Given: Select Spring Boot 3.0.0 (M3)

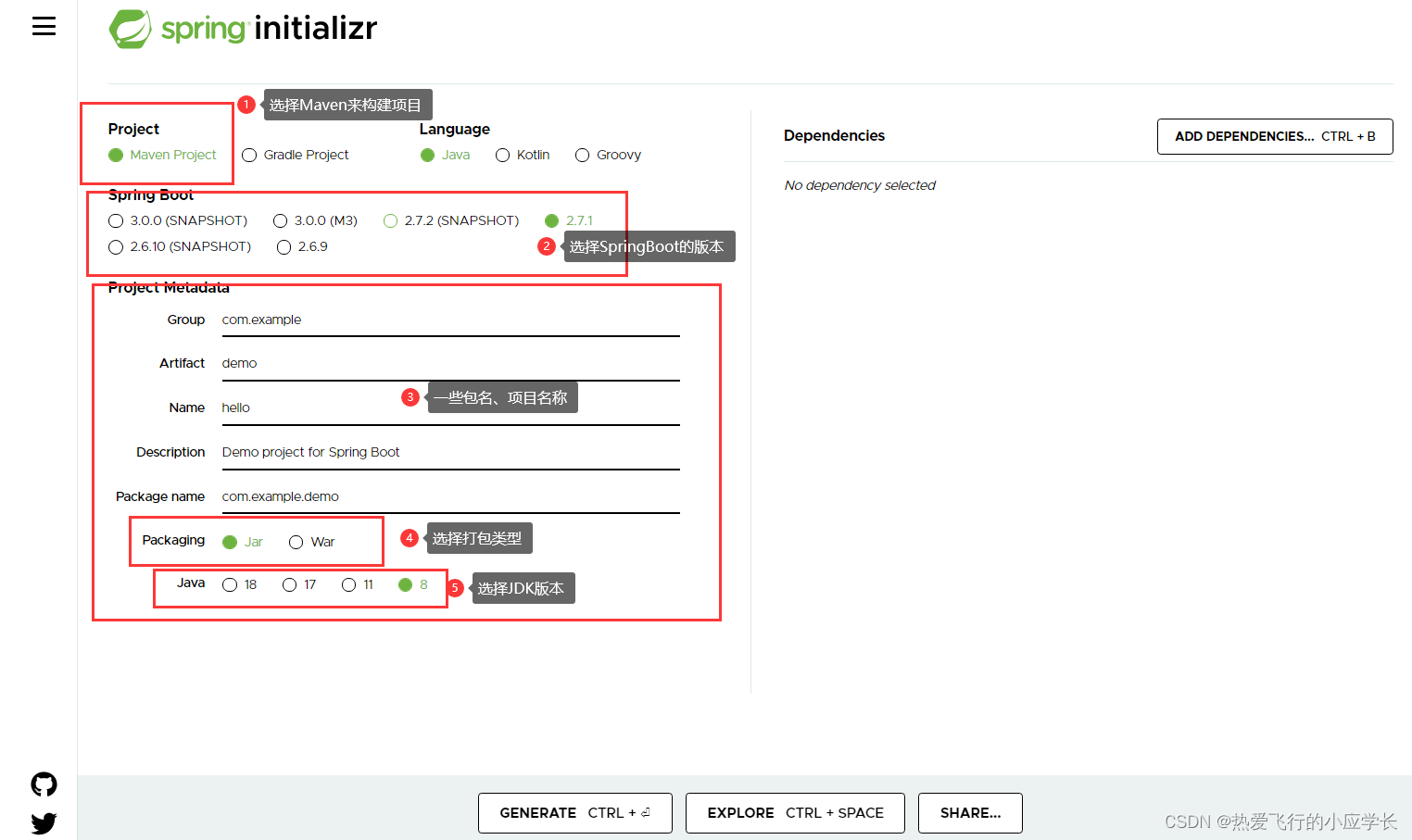Looking at the screenshot, I should 315,220.
